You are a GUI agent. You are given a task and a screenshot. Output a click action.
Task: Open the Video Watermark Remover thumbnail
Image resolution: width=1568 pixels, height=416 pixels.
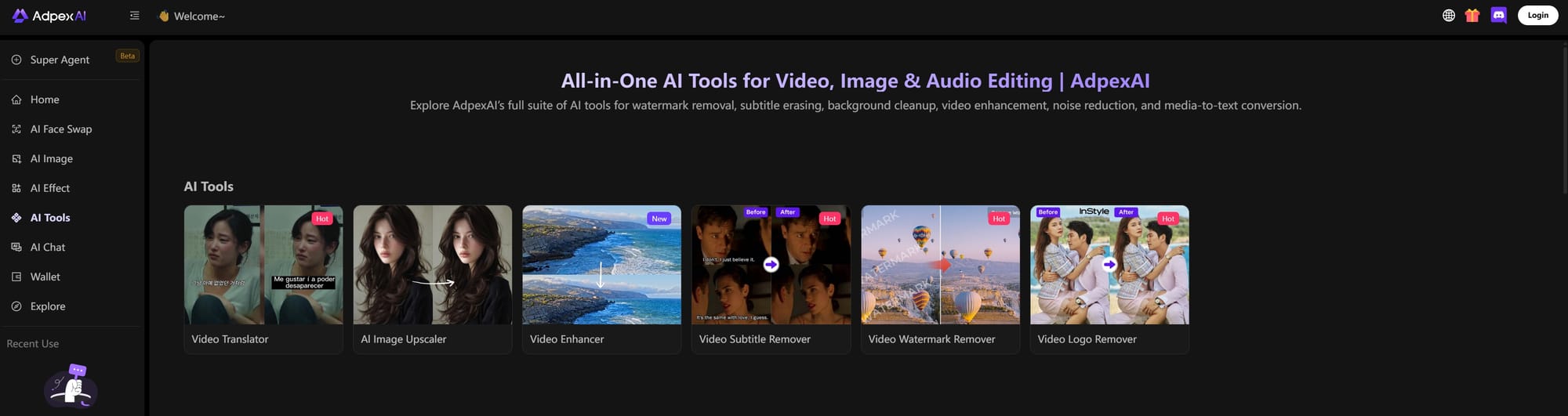(x=941, y=265)
